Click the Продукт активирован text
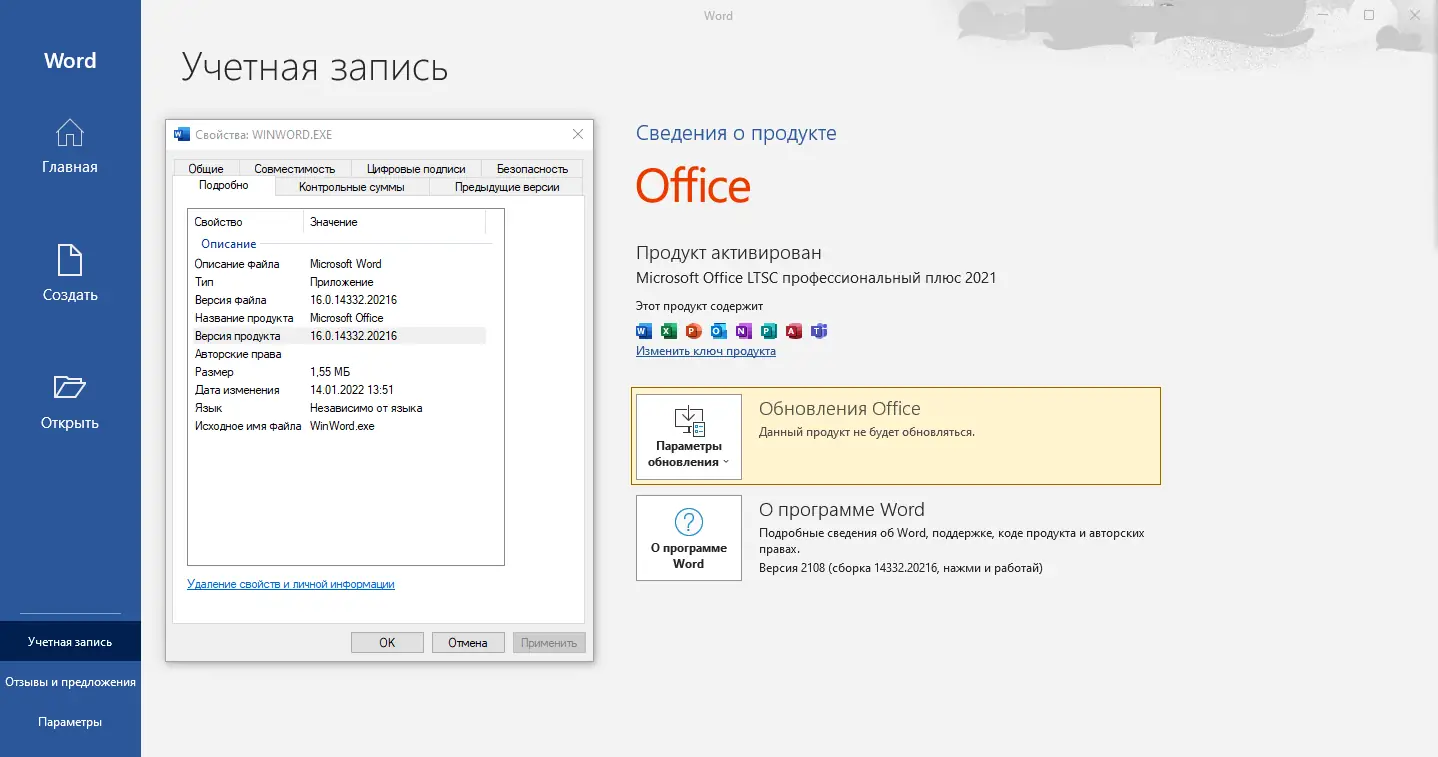Viewport: 1438px width, 757px height. (x=729, y=253)
